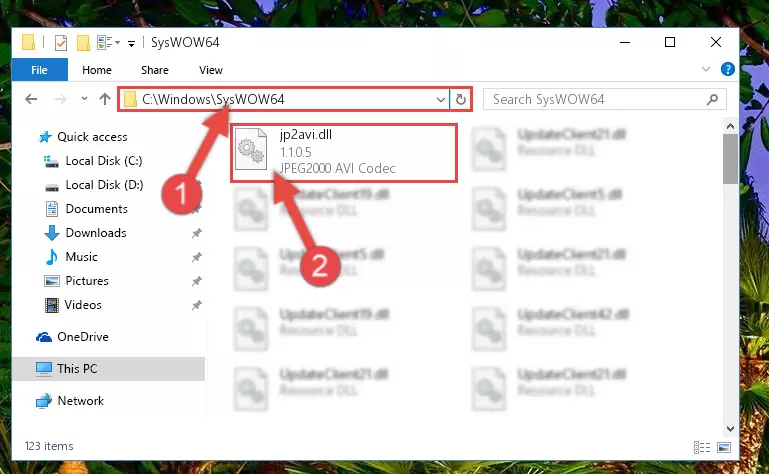Open the Pictures folder shortcut

tap(87, 281)
